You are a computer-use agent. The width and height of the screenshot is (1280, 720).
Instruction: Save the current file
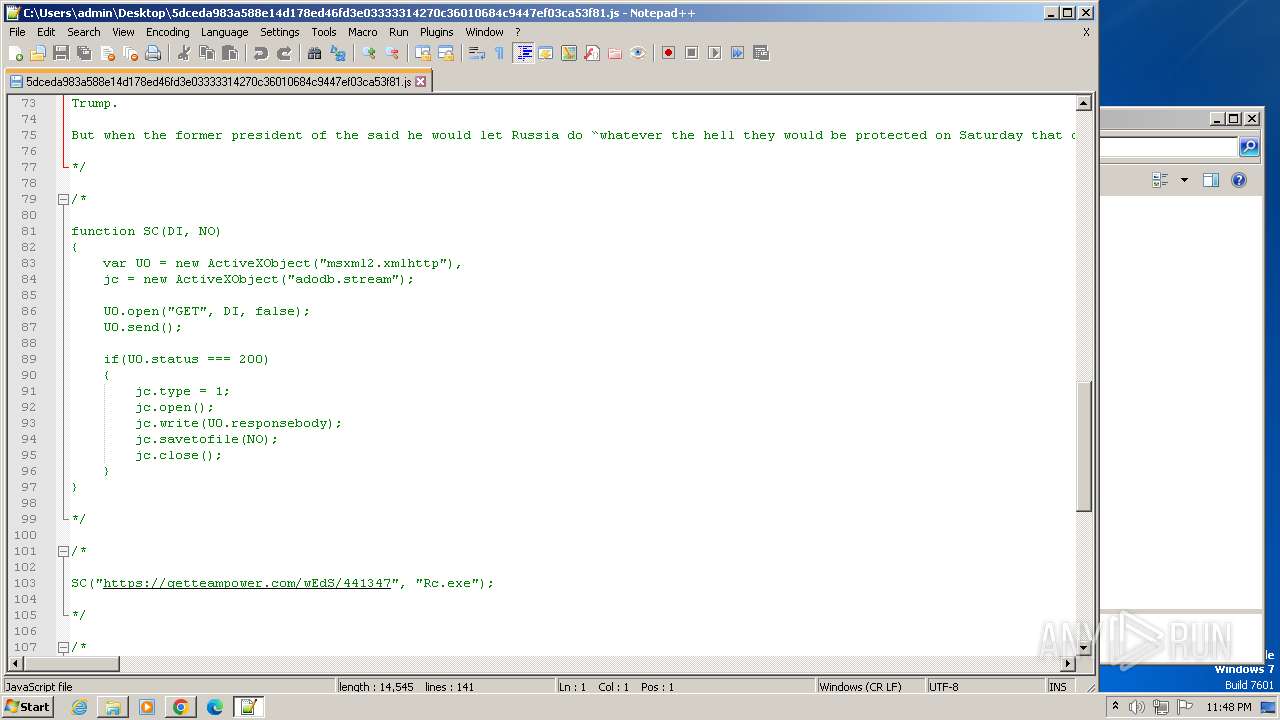[61, 53]
